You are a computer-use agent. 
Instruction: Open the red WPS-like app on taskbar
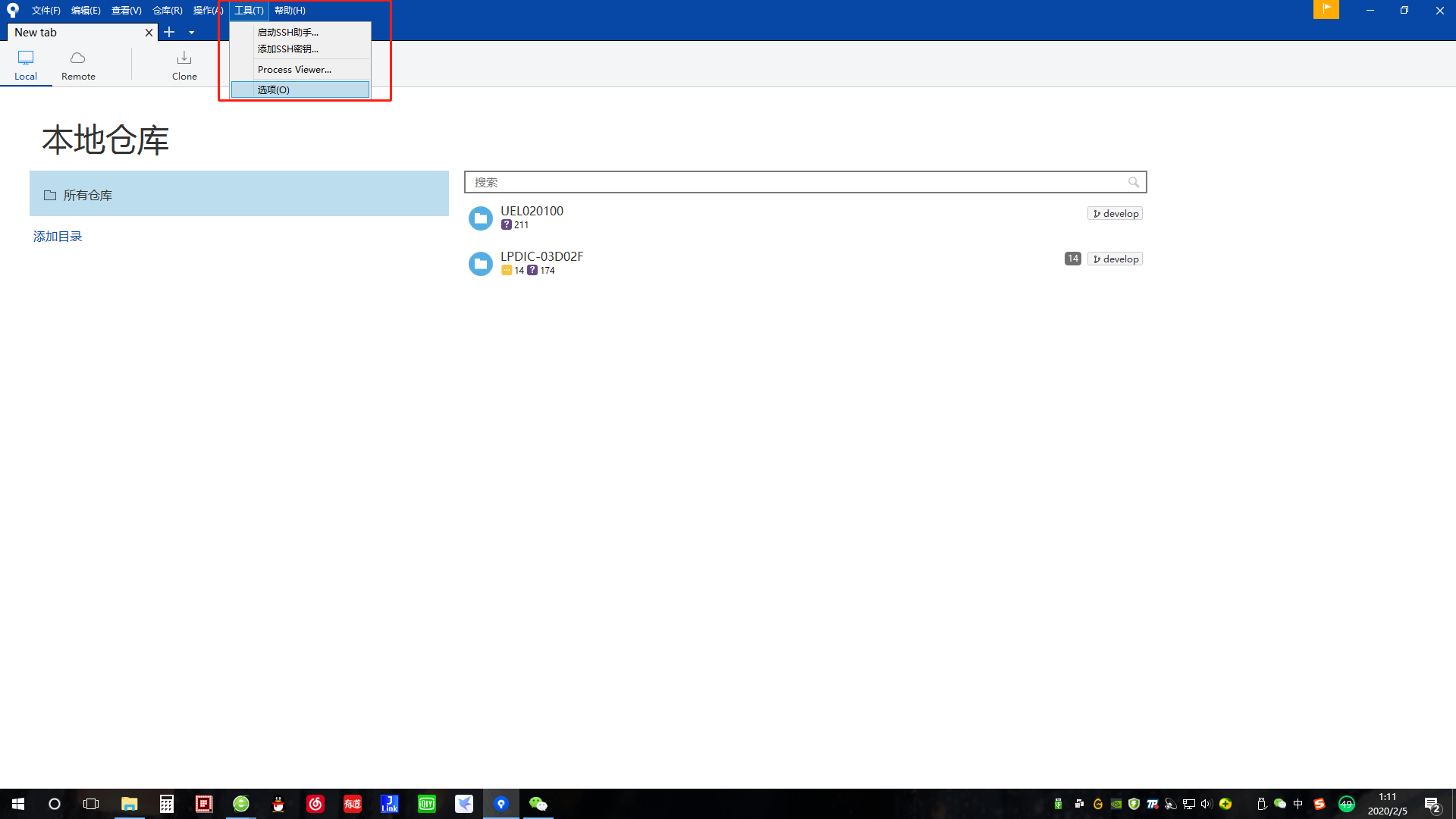click(204, 804)
